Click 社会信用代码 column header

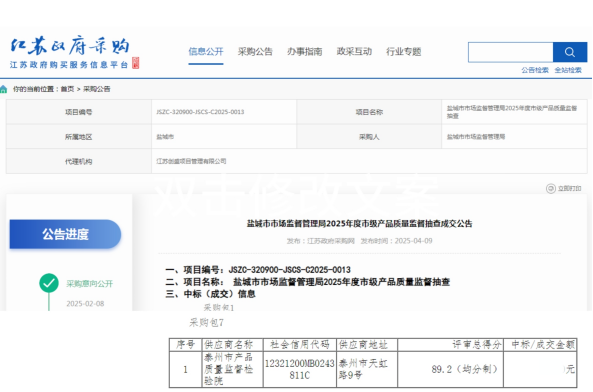tap(300, 344)
